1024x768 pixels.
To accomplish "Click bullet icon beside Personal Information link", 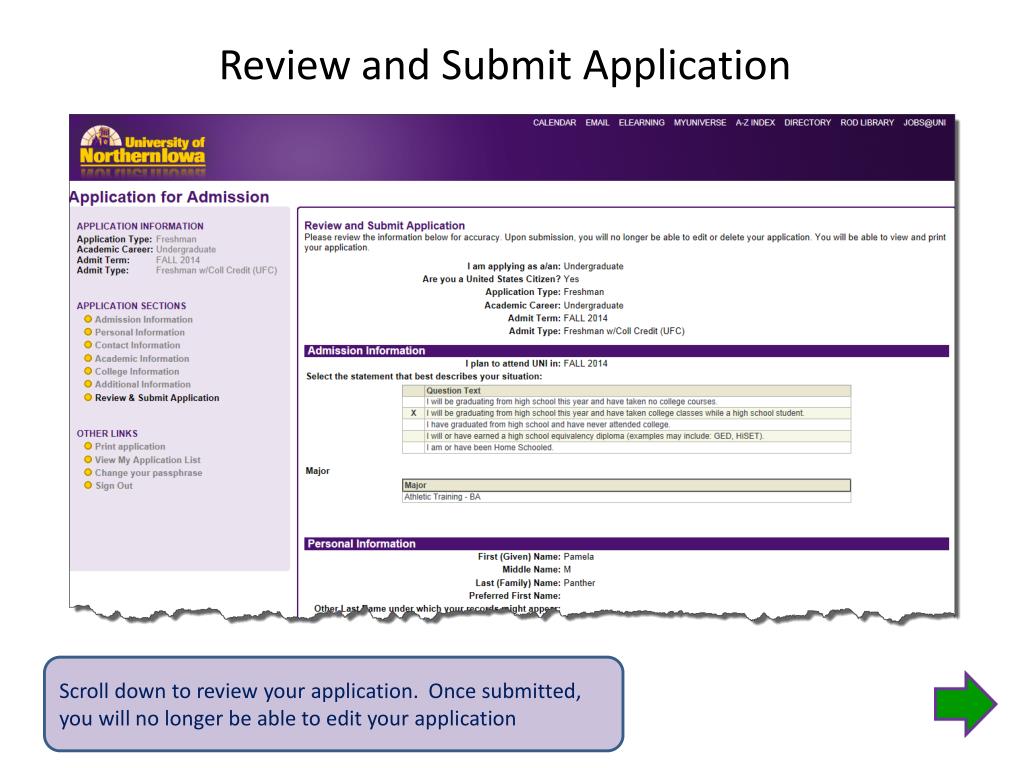I will point(88,332).
